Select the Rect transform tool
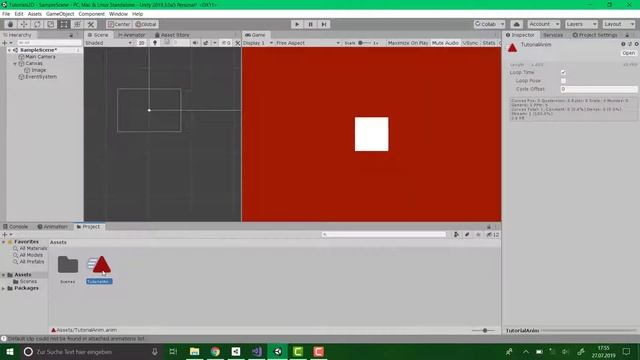This screenshot has height=360, width=640. pos(64,24)
